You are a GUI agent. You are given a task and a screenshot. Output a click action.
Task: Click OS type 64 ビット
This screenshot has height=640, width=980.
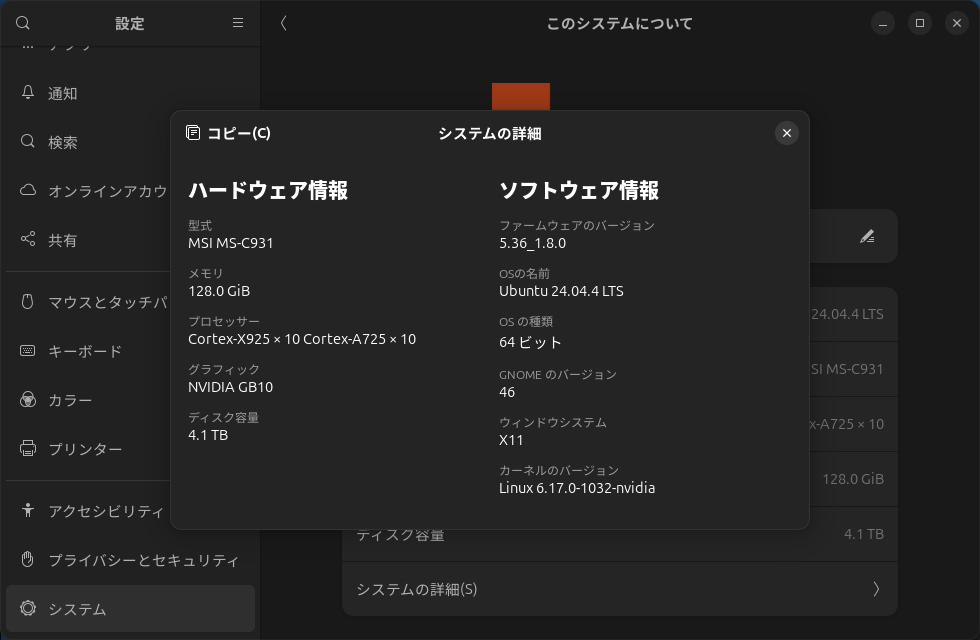point(530,342)
